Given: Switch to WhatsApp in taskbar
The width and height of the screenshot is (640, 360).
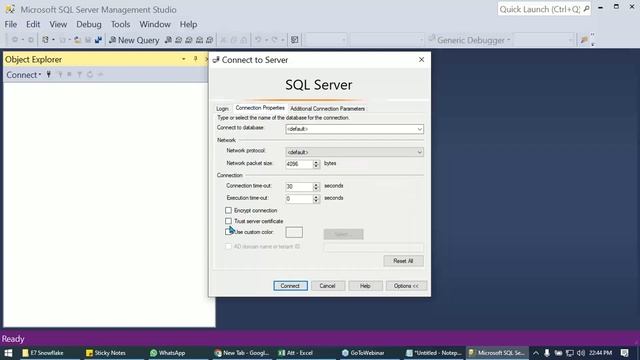Looking at the screenshot, I should pos(167,353).
